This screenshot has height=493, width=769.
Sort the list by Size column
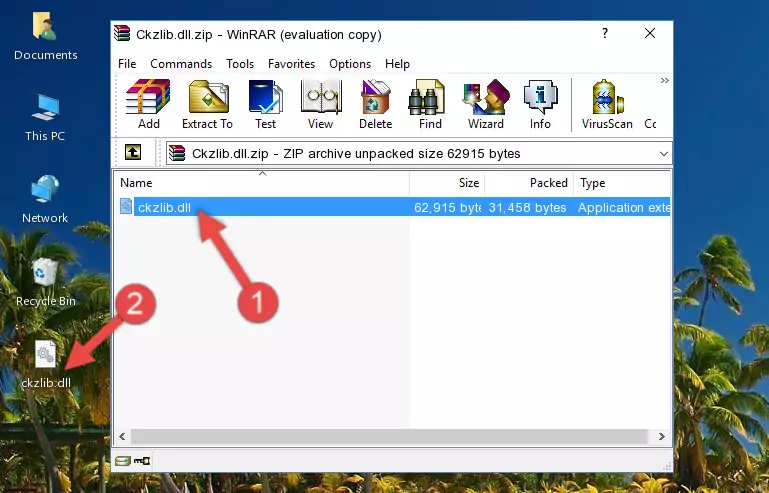click(x=447, y=183)
